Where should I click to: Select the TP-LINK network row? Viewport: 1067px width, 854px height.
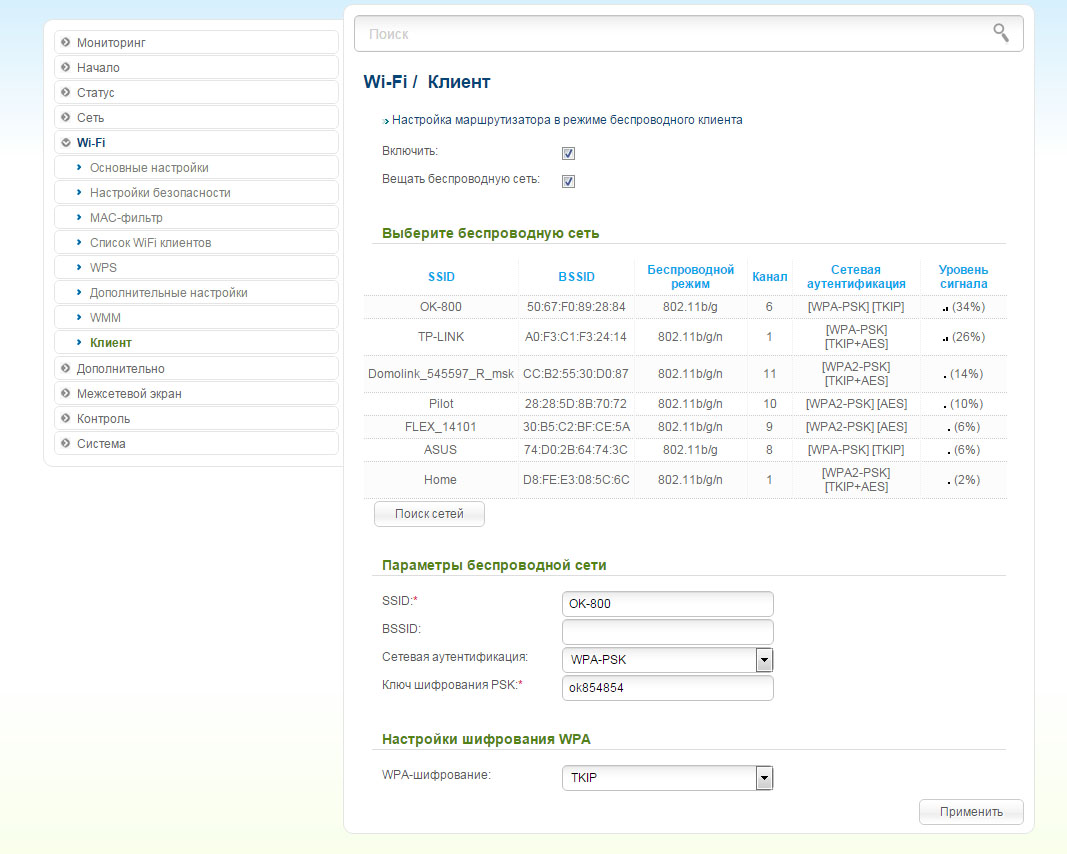pos(440,337)
